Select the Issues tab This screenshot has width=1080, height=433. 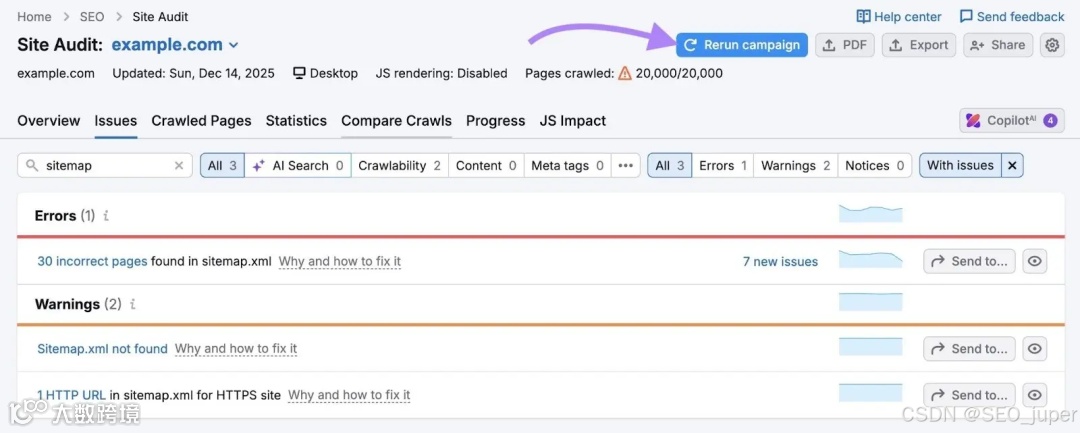(x=116, y=120)
